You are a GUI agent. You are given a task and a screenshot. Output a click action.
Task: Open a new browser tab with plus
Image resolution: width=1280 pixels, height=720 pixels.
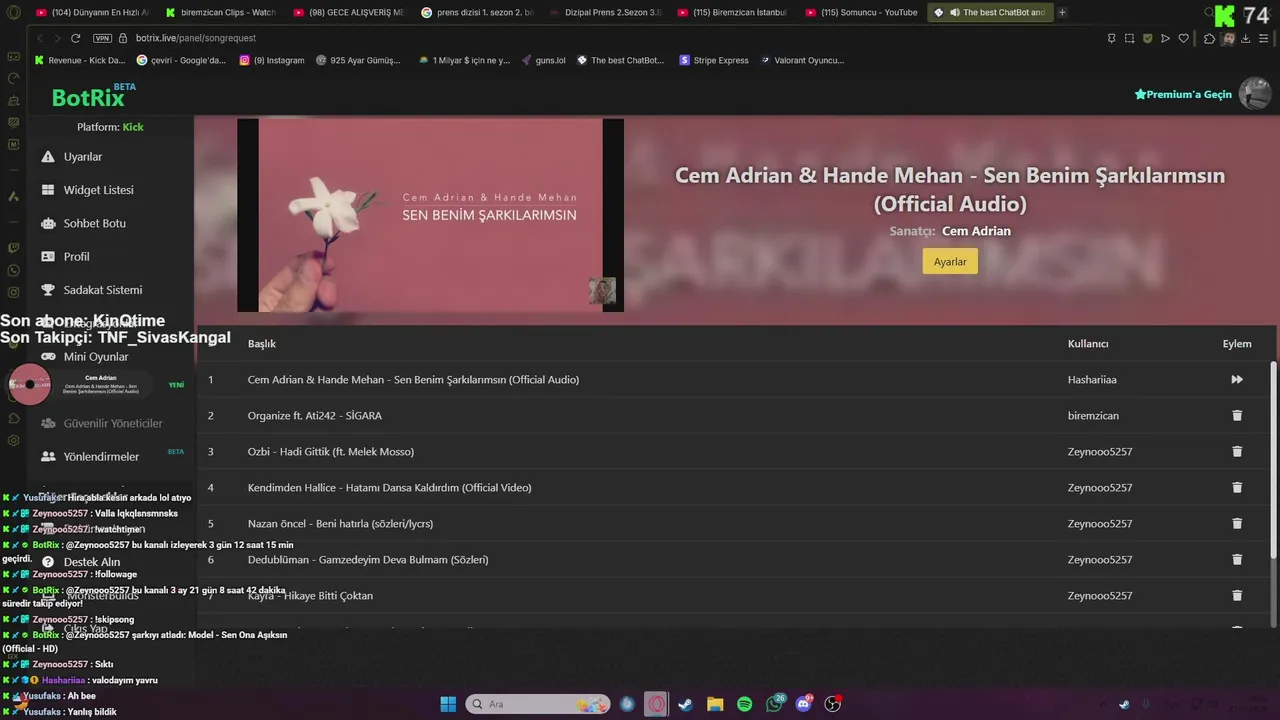point(1062,13)
